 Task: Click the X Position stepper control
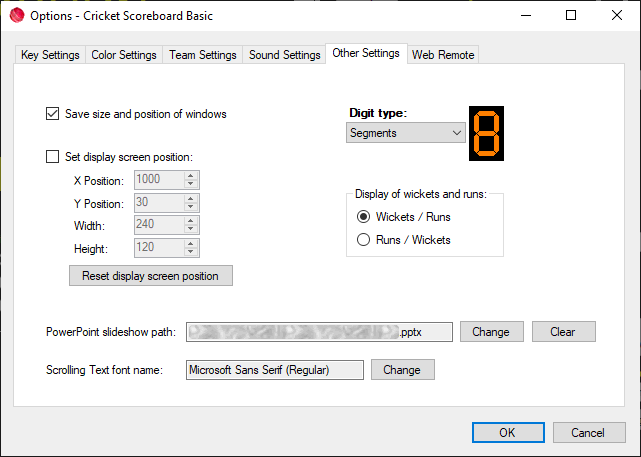[x=191, y=180]
